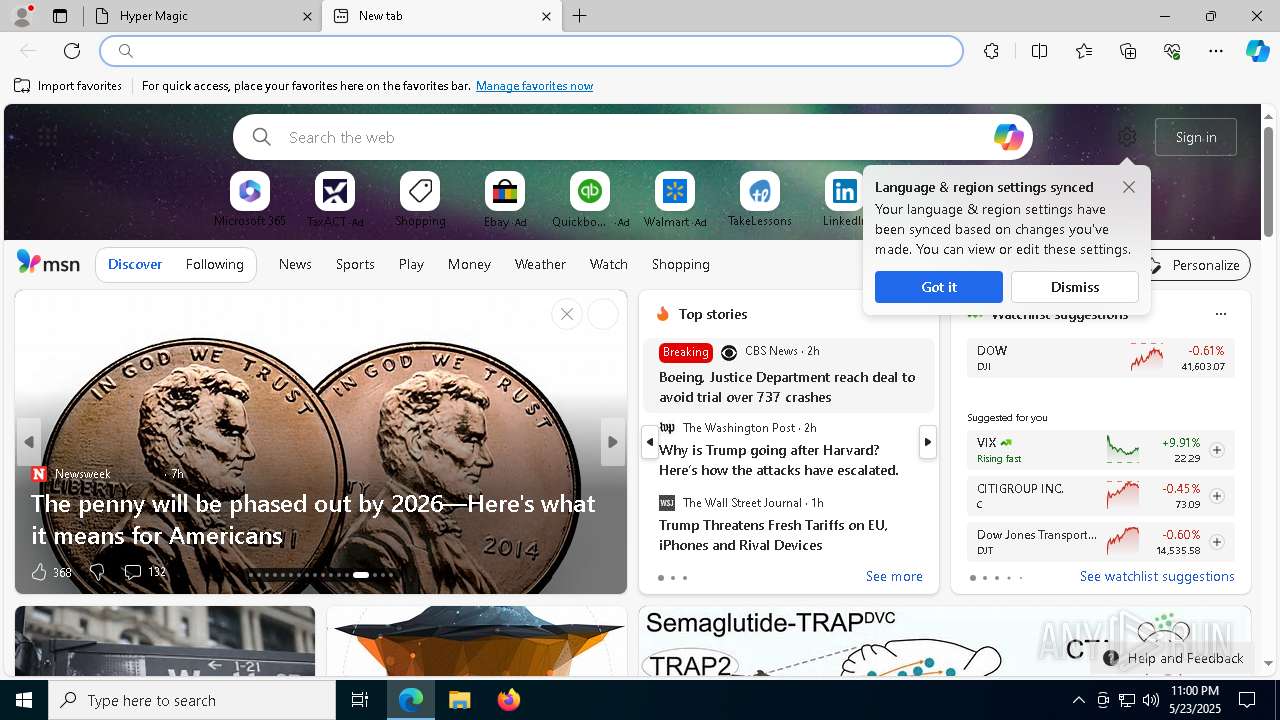Viewport: 1280px width, 720px height.
Task: Open the msn logo
Action: coord(48,263)
